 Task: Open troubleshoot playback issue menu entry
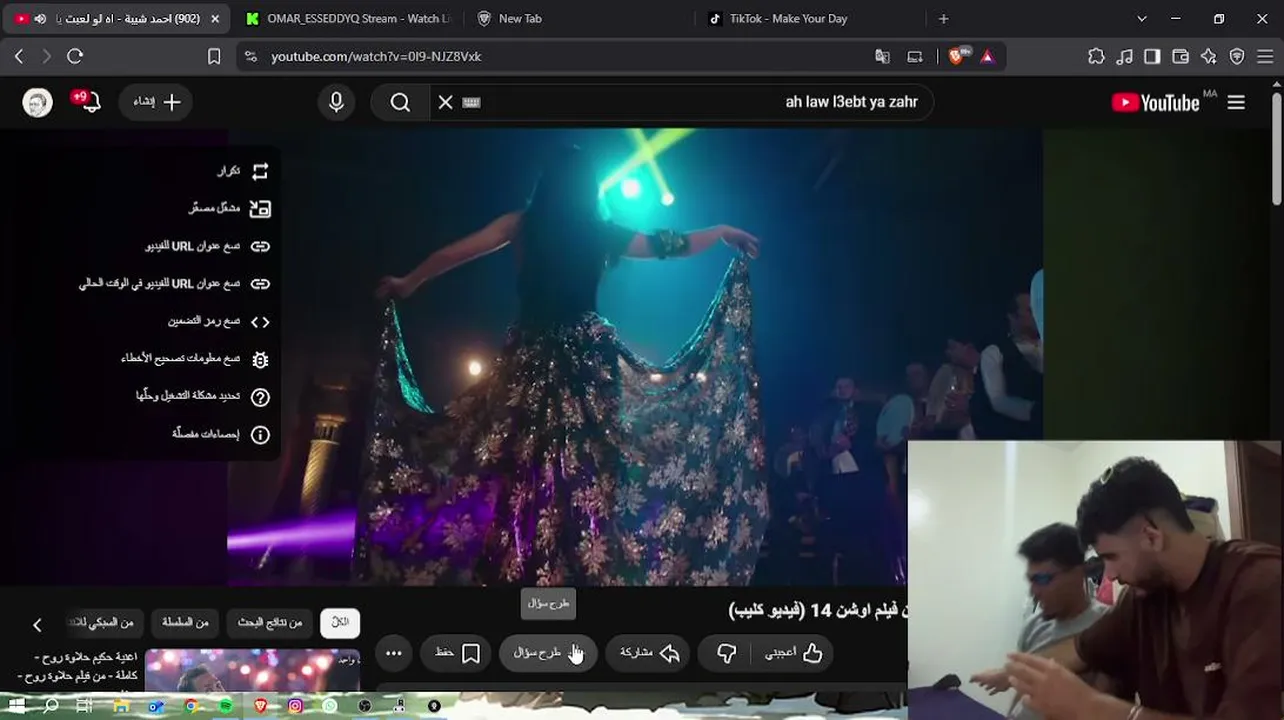pos(204,396)
